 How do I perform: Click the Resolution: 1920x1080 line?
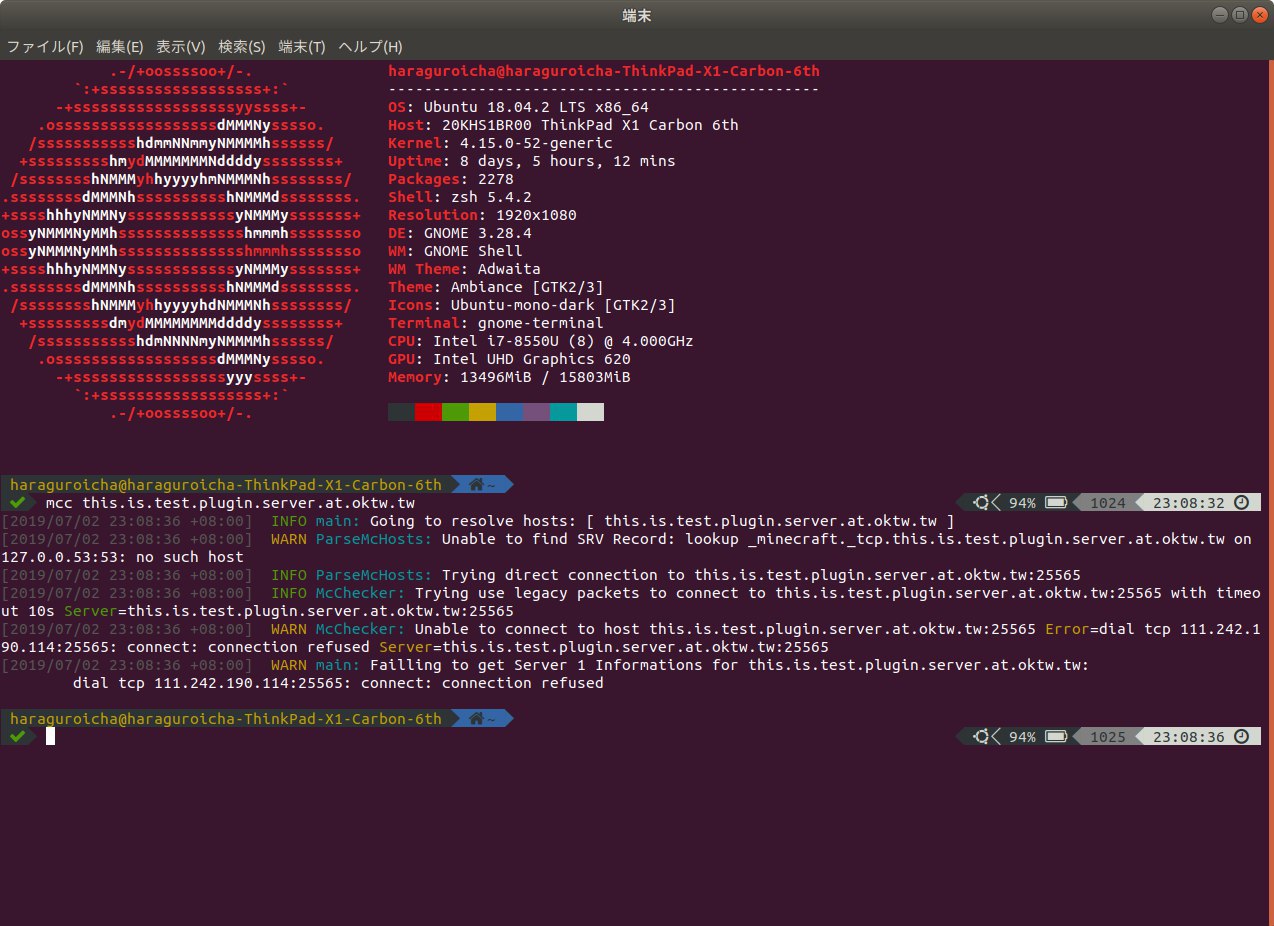pyautogui.click(x=482, y=215)
